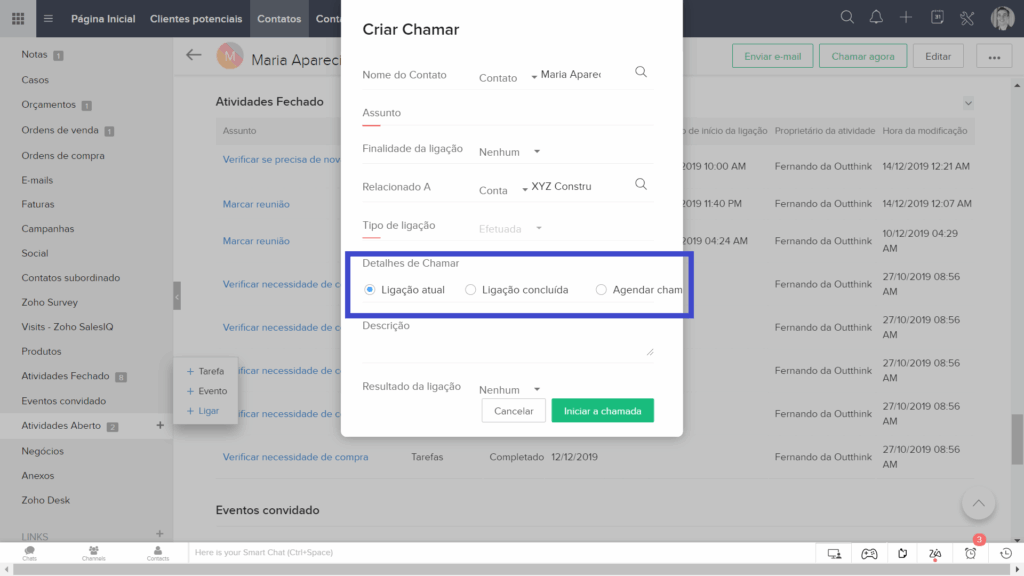This screenshot has width=1024, height=576.
Task: Open the Relacionado A Conta dropdown
Action: pyautogui.click(x=503, y=190)
